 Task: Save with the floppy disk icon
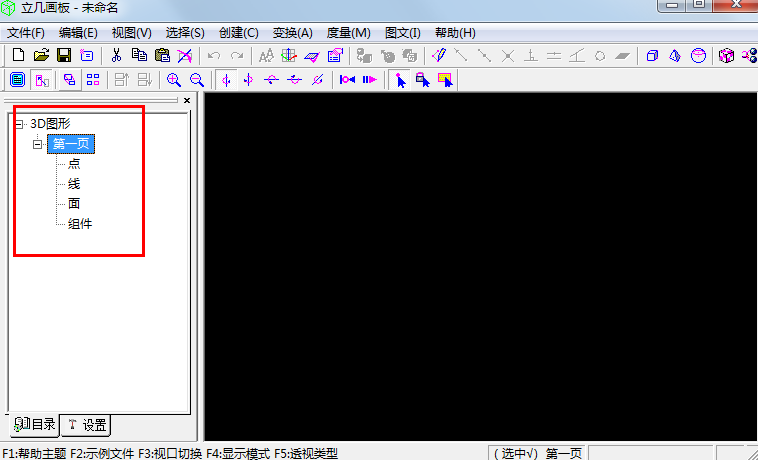[64, 55]
